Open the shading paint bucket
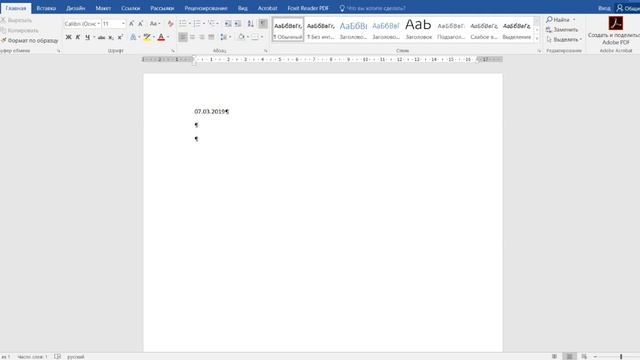Screen dimensions: 640x360 pyautogui.click(x=241, y=37)
